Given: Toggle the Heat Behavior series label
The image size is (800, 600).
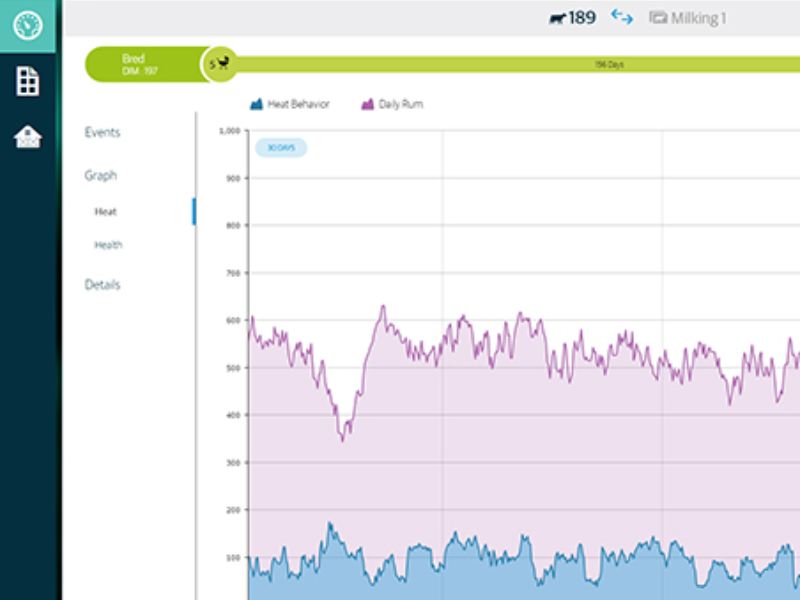Looking at the screenshot, I should 298,104.
